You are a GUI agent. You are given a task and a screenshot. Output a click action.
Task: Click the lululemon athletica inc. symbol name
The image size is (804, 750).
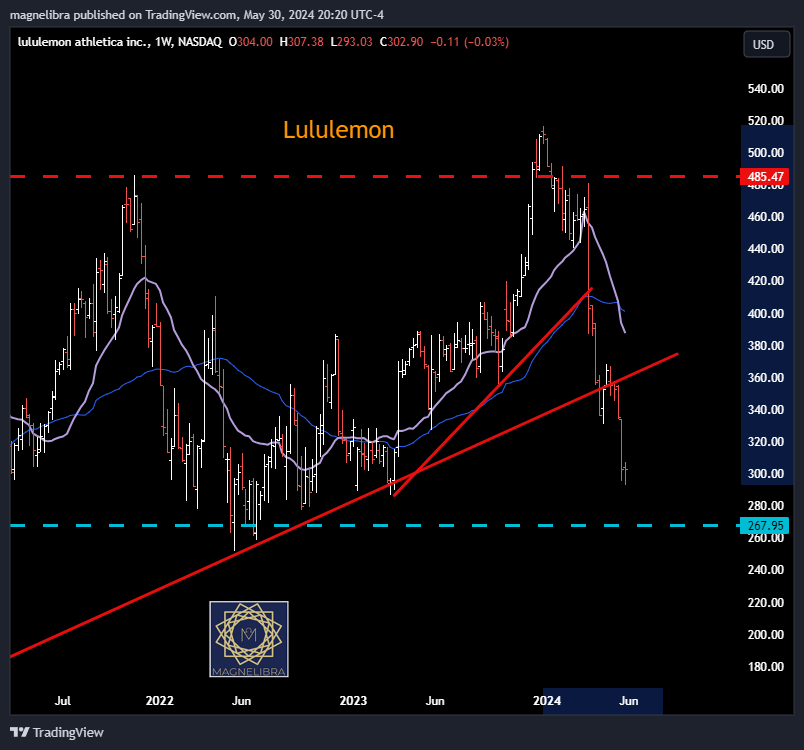84,42
